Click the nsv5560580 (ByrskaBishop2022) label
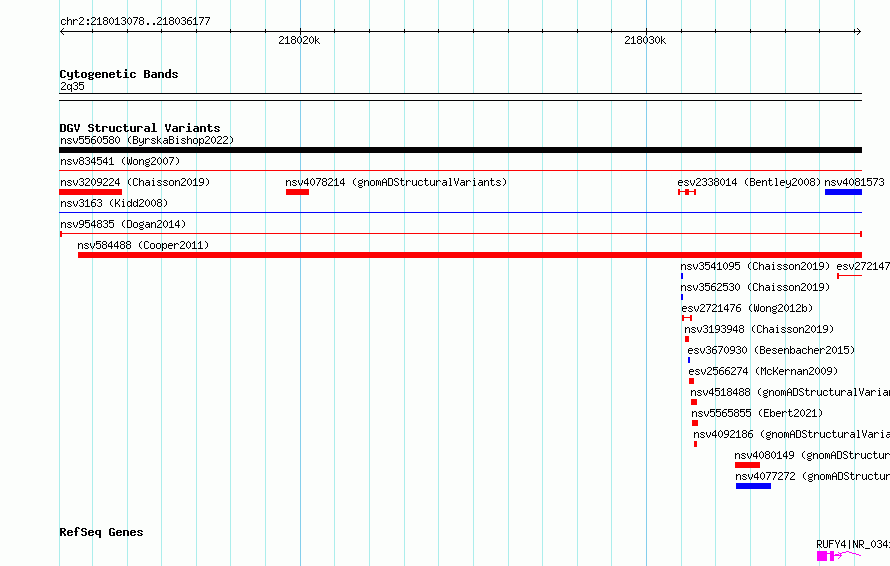The height and width of the screenshot is (566, 890). pyautogui.click(x=147, y=140)
